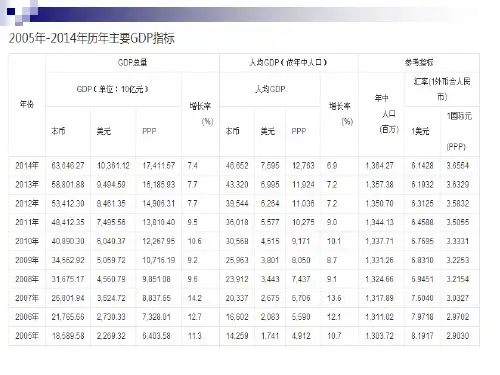Select the 1美元 column header

coord(420,131)
